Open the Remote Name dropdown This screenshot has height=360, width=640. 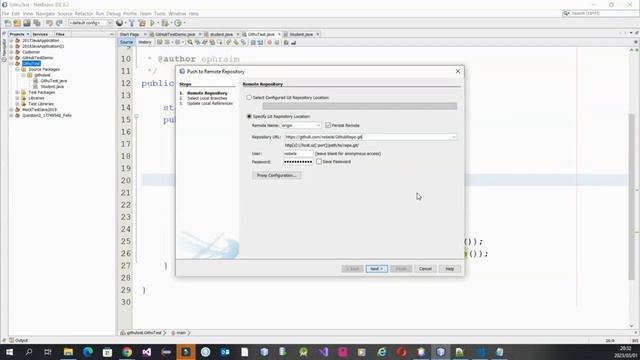[318, 125]
